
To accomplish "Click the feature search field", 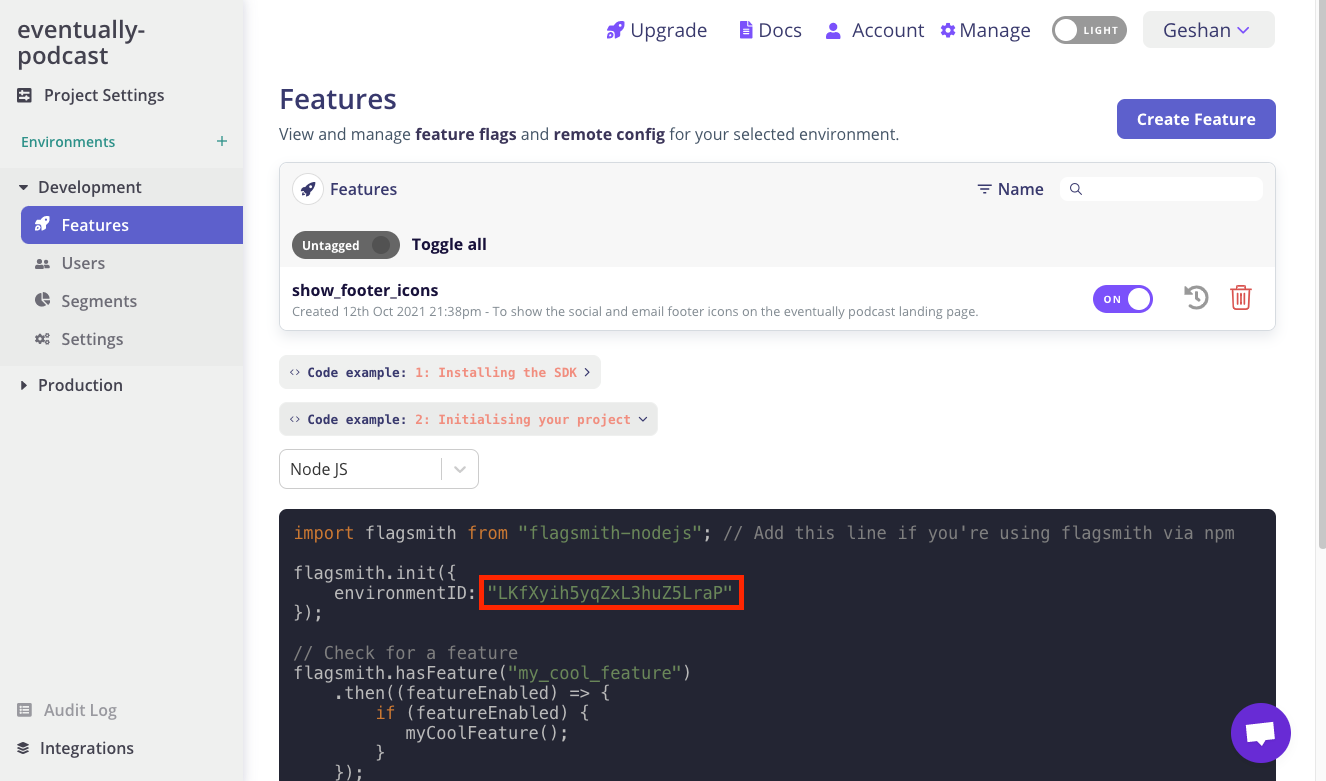I will [1160, 188].
